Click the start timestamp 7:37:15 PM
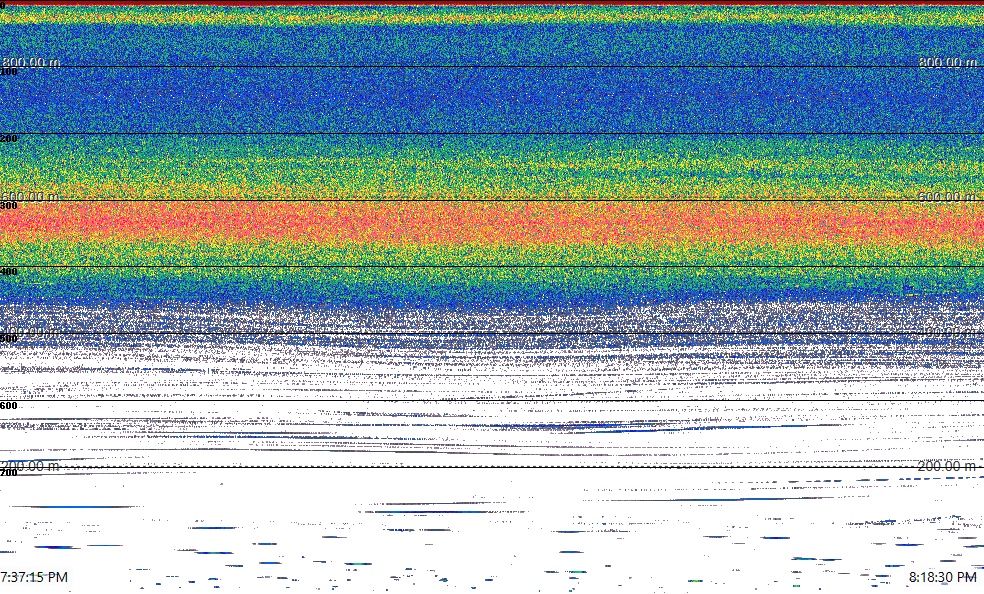 pyautogui.click(x=34, y=577)
